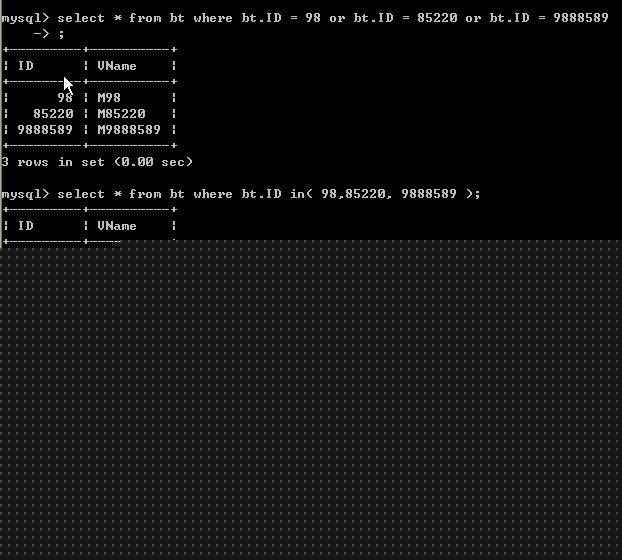Click the 'in( 98,85220, 9888589 );' clause
This screenshot has width=622, height=560.
[x=385, y=194]
